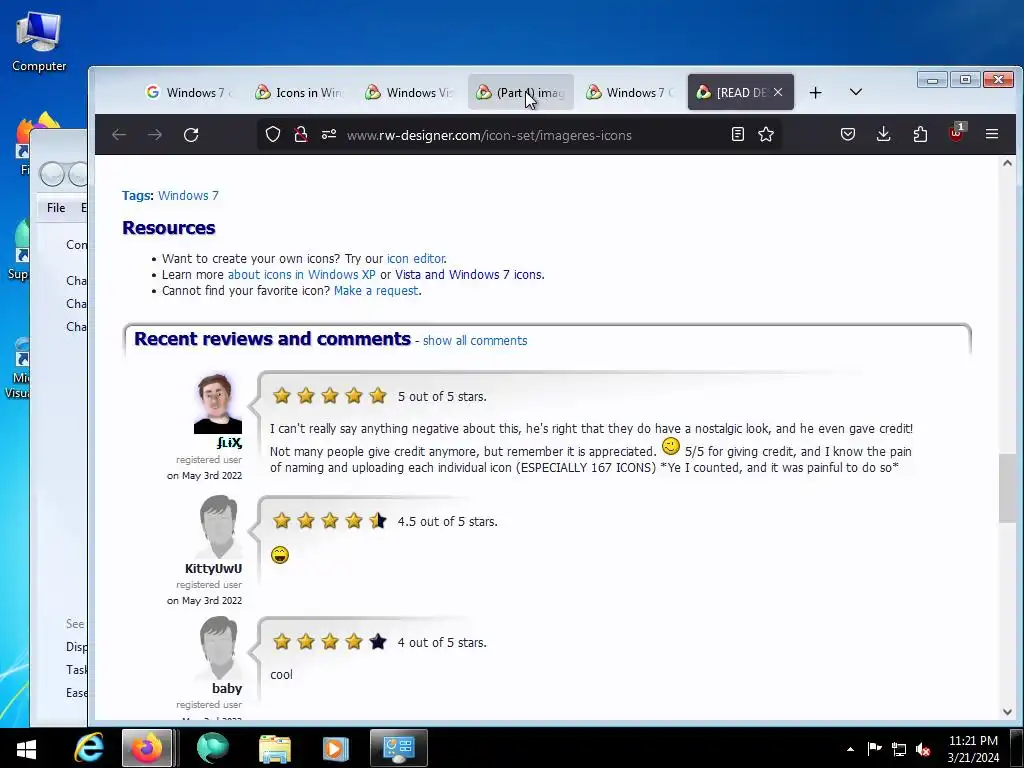Switch to the Windows Vis... tab
This screenshot has height=768, width=1024.
pyautogui.click(x=409, y=92)
